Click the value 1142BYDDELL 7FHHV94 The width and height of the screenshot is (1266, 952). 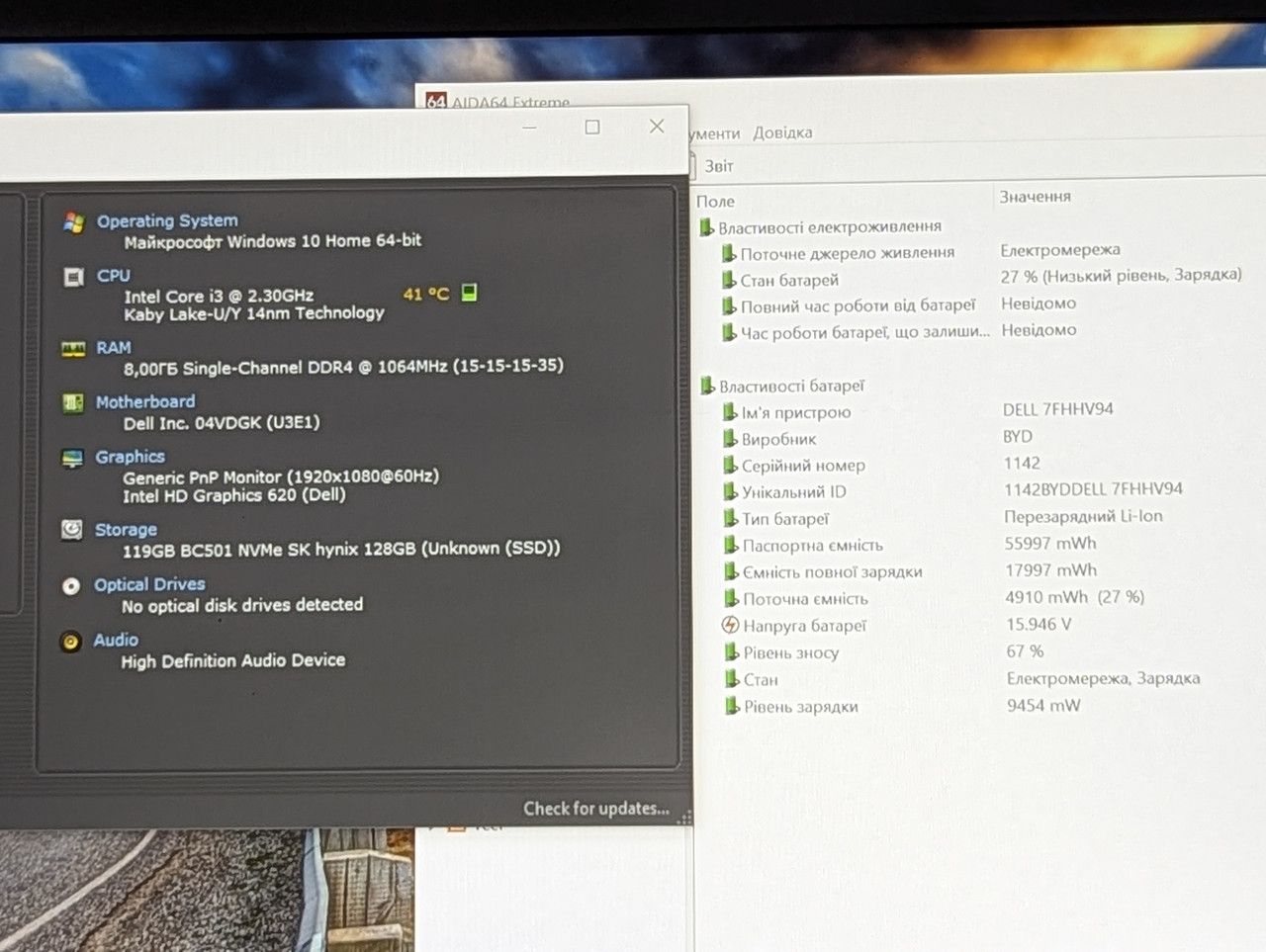(x=1094, y=489)
